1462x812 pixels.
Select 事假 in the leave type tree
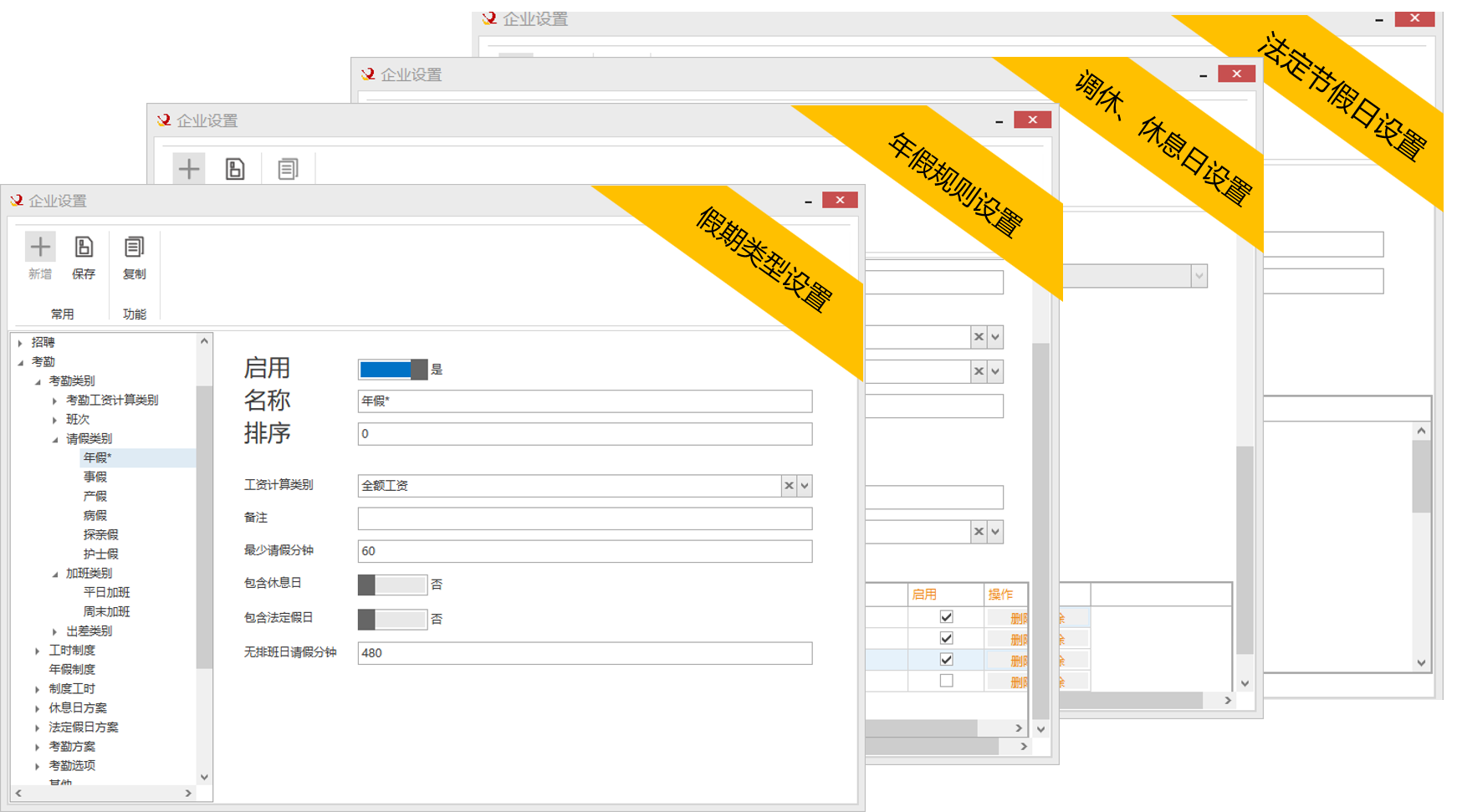pyautogui.click(x=95, y=477)
